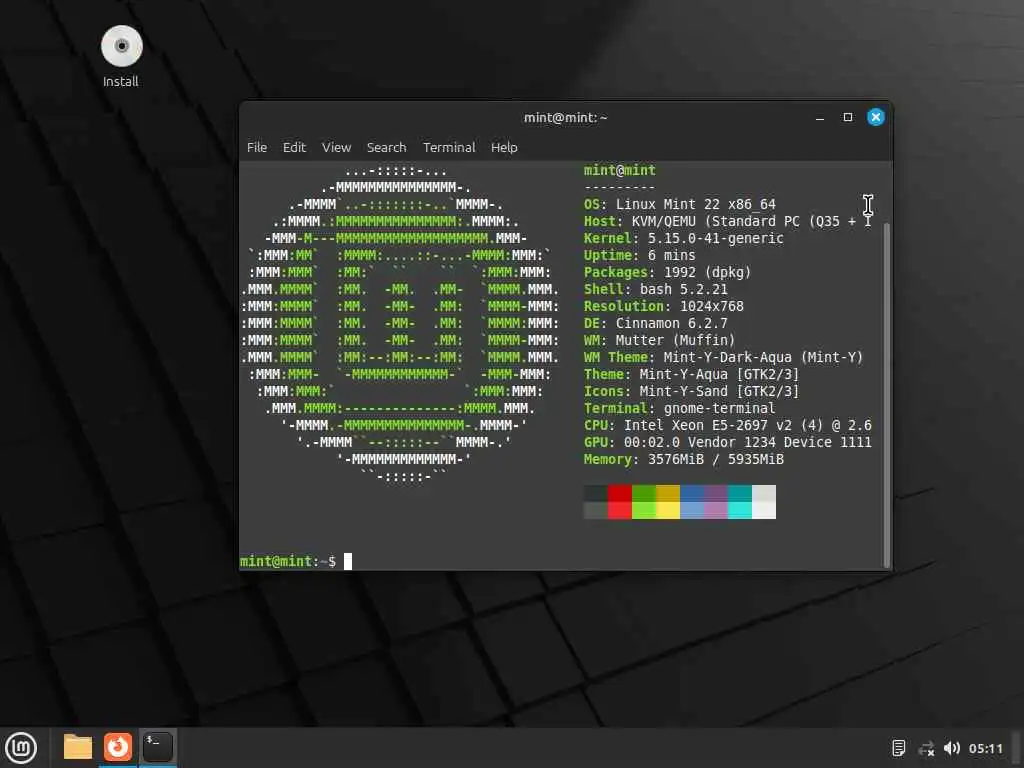Screen dimensions: 1024x768
Task: Click the bright magenta color block
Action: [x=716, y=510]
